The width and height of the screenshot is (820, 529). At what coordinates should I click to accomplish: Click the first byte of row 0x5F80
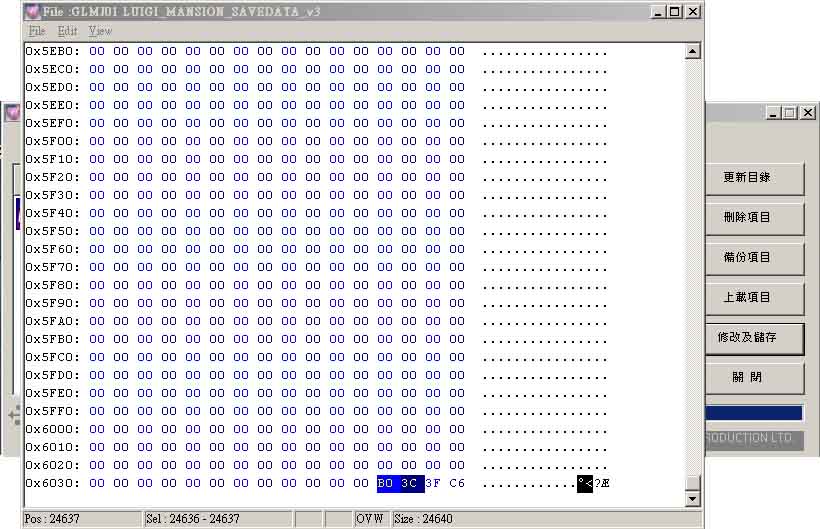click(97, 285)
